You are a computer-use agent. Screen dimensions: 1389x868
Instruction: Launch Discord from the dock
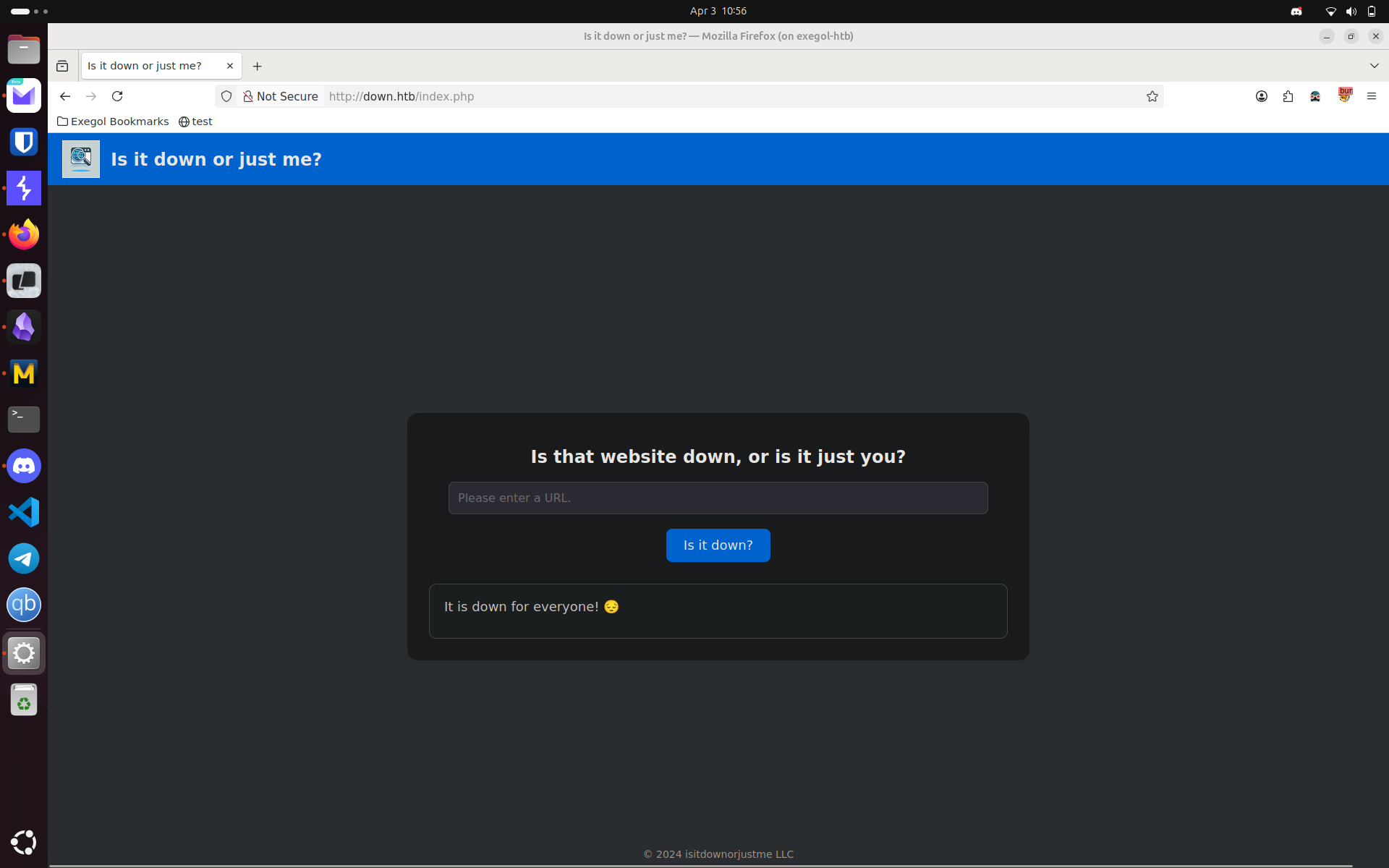[24, 466]
